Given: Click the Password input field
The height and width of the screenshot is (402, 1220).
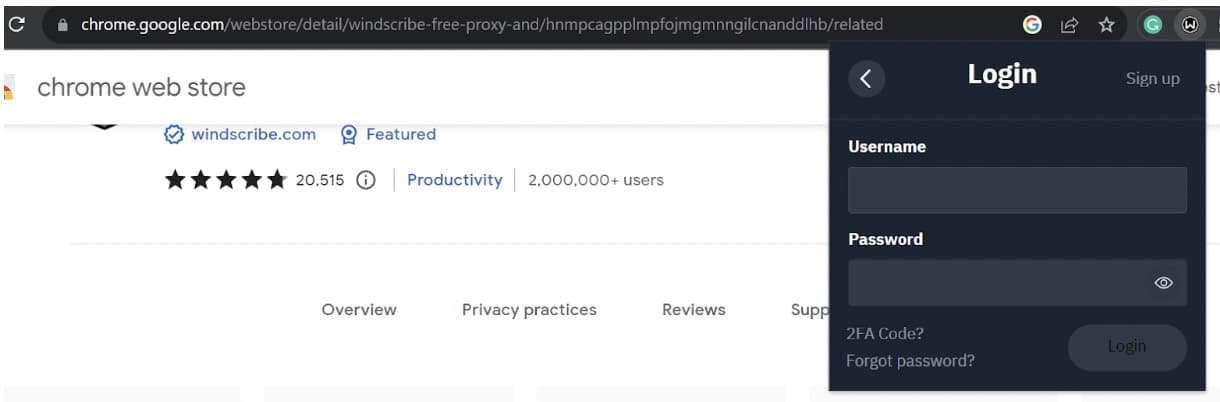Looking at the screenshot, I should coord(1017,283).
